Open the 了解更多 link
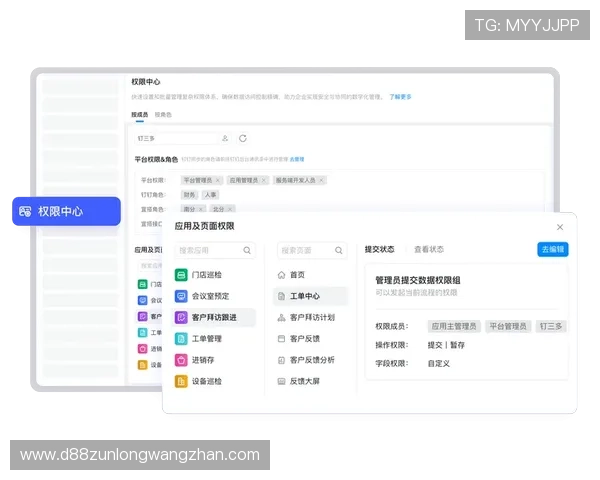This screenshot has width=600, height=480. [400, 97]
